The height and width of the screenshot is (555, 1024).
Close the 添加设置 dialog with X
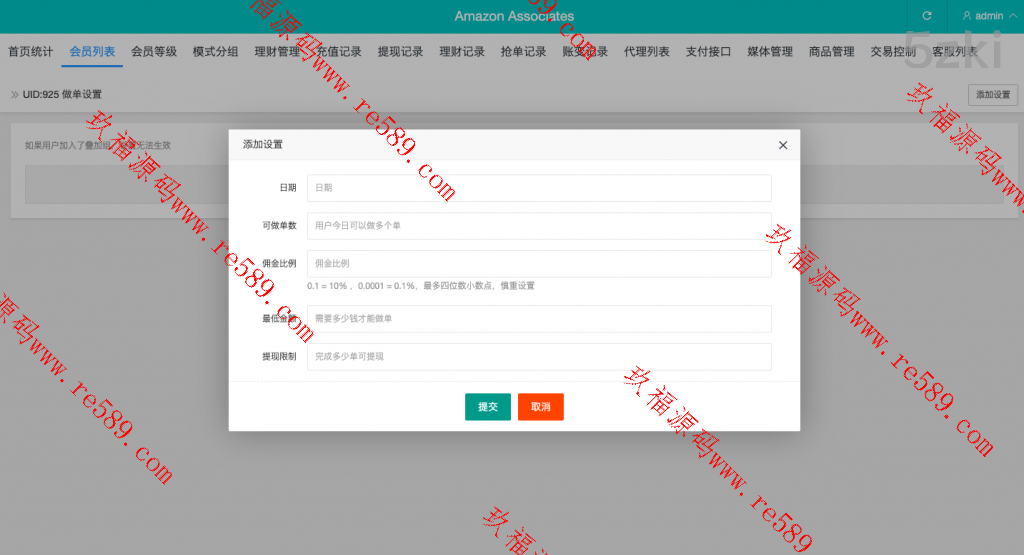tap(783, 145)
